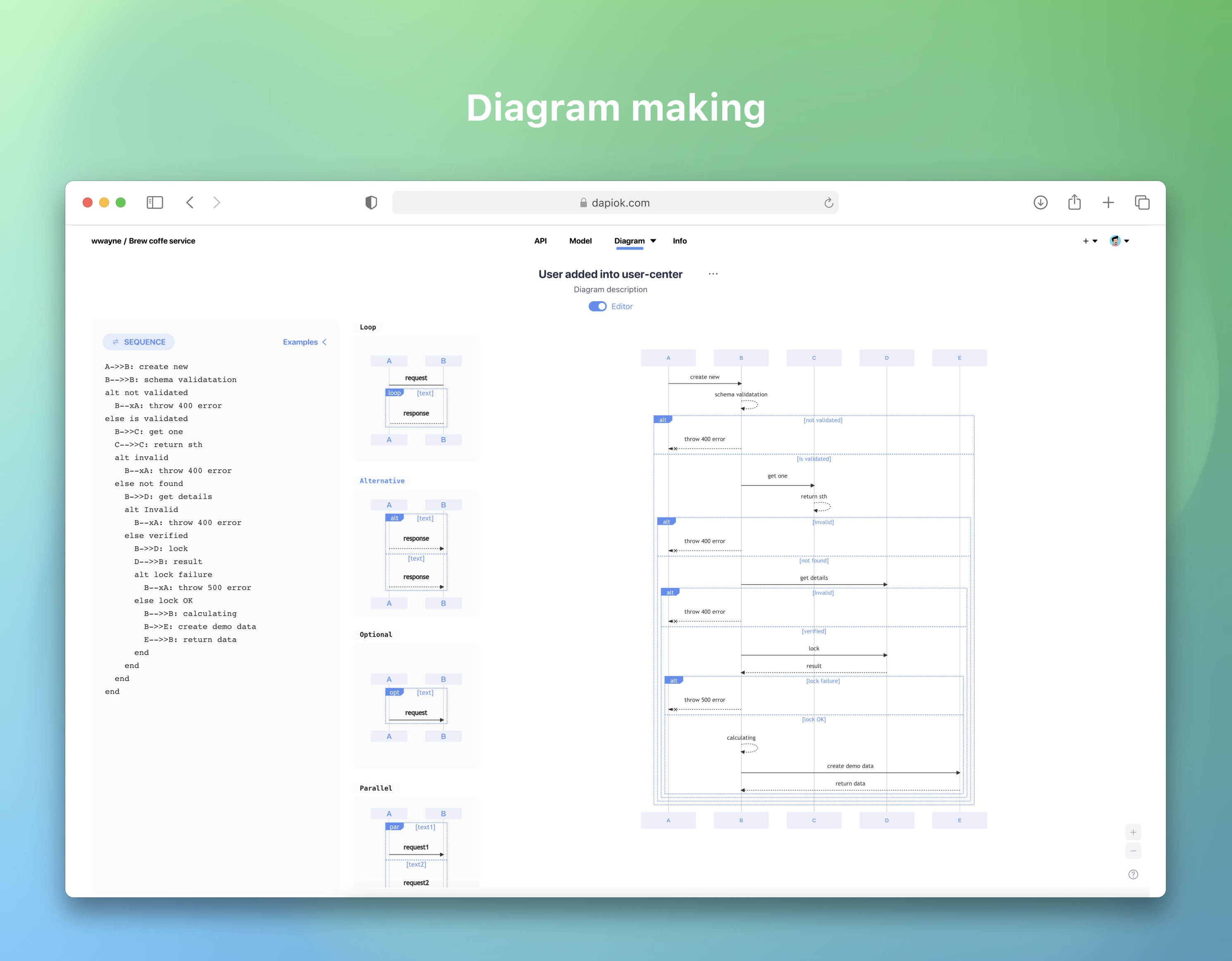Show tab overview icon

click(x=1142, y=202)
